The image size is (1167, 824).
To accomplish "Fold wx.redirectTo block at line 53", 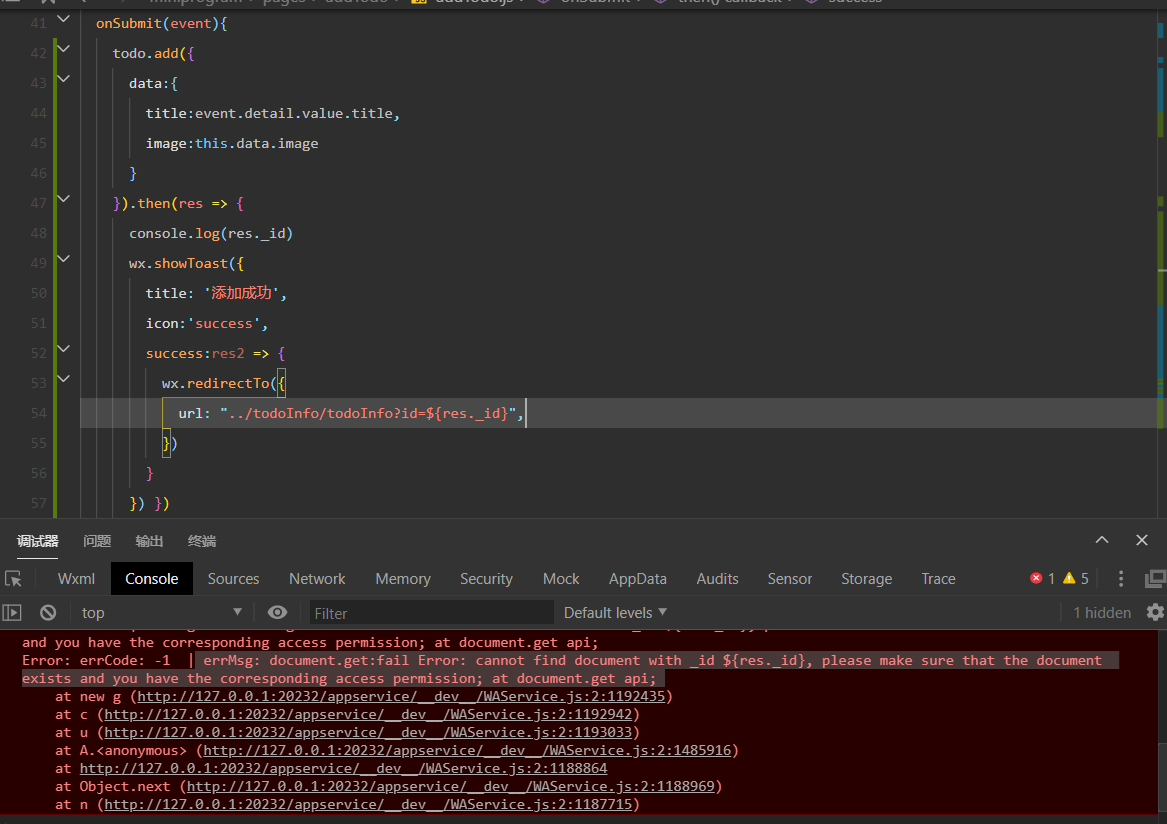I will coord(64,378).
